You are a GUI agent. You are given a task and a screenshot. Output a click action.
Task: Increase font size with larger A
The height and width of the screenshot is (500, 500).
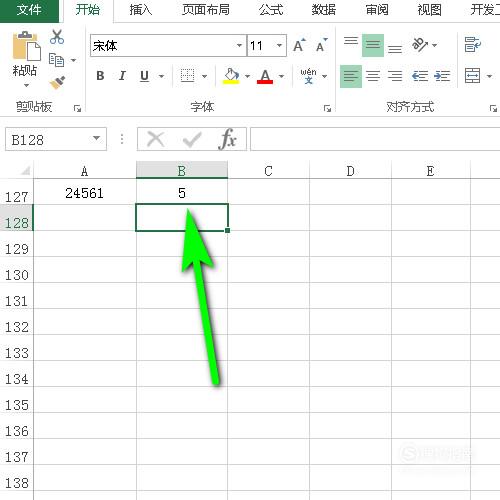coord(299,45)
